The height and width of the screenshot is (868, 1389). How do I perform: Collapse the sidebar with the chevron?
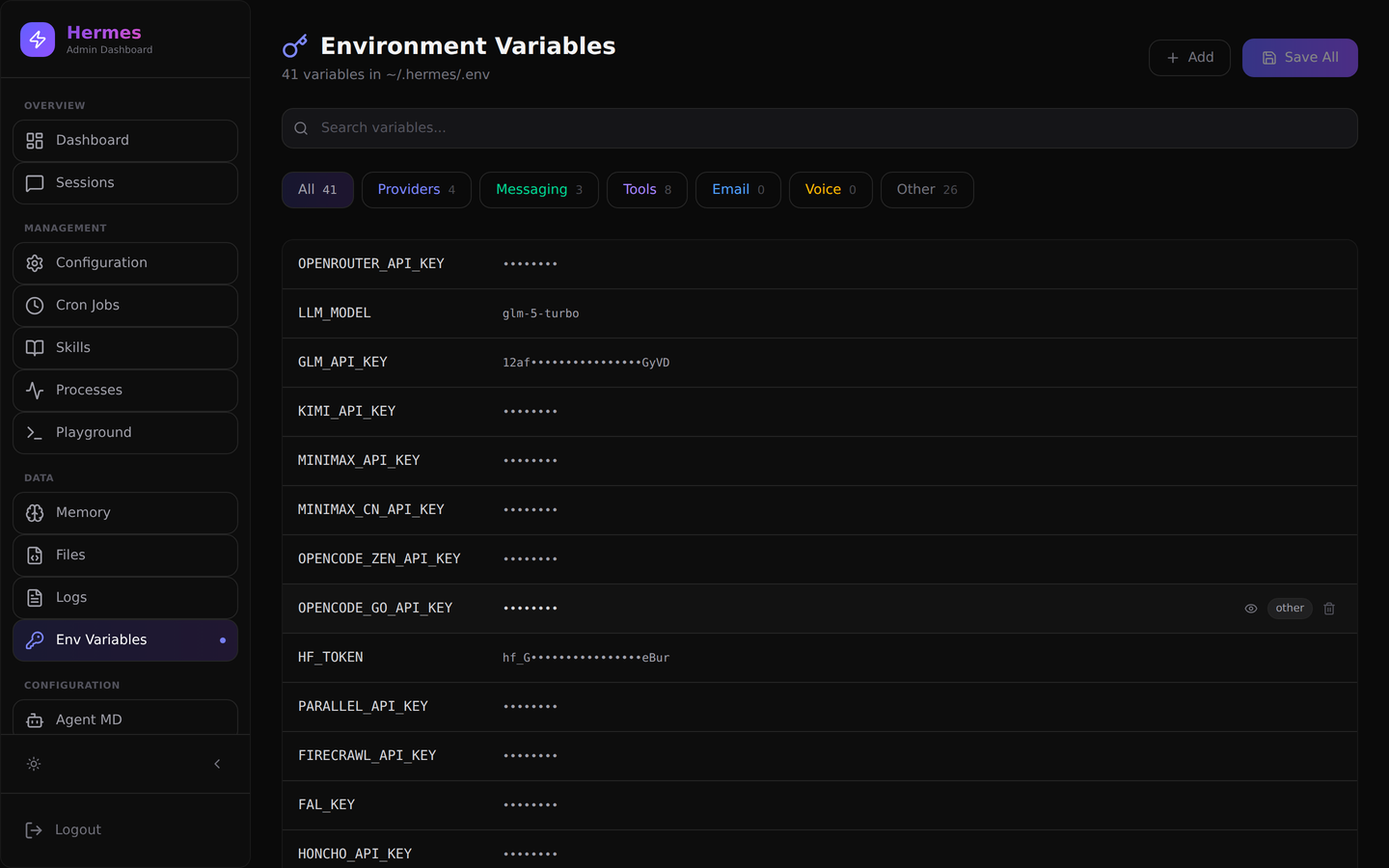coord(217,764)
